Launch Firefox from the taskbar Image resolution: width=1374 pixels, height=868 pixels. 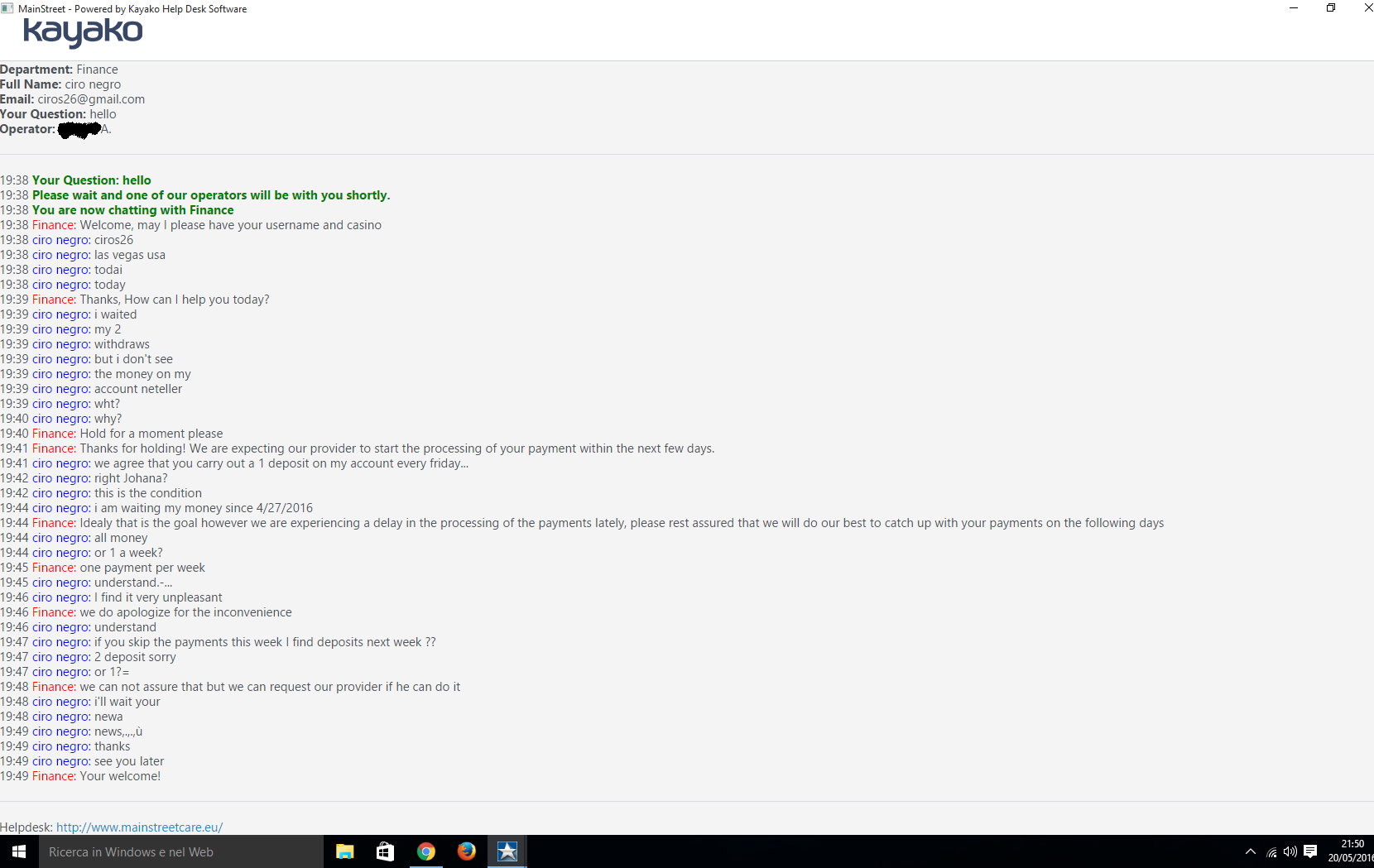click(467, 851)
